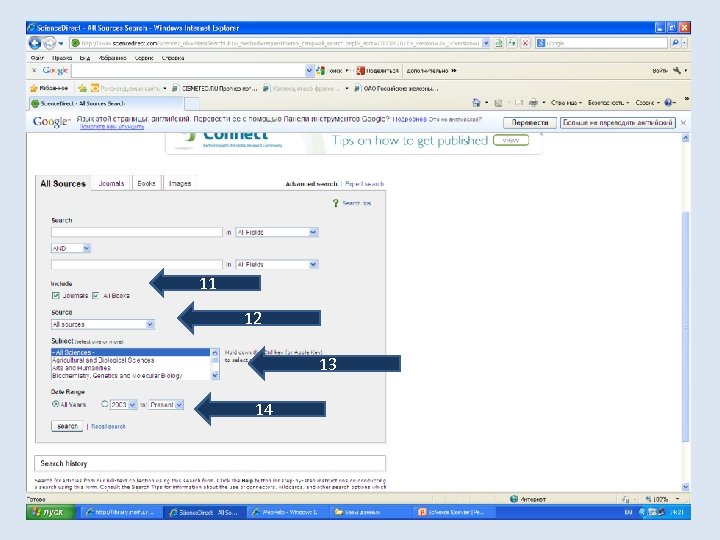This screenshot has height=540, width=720.
Task: Click subject list scroll down arrow
Action: [215, 376]
